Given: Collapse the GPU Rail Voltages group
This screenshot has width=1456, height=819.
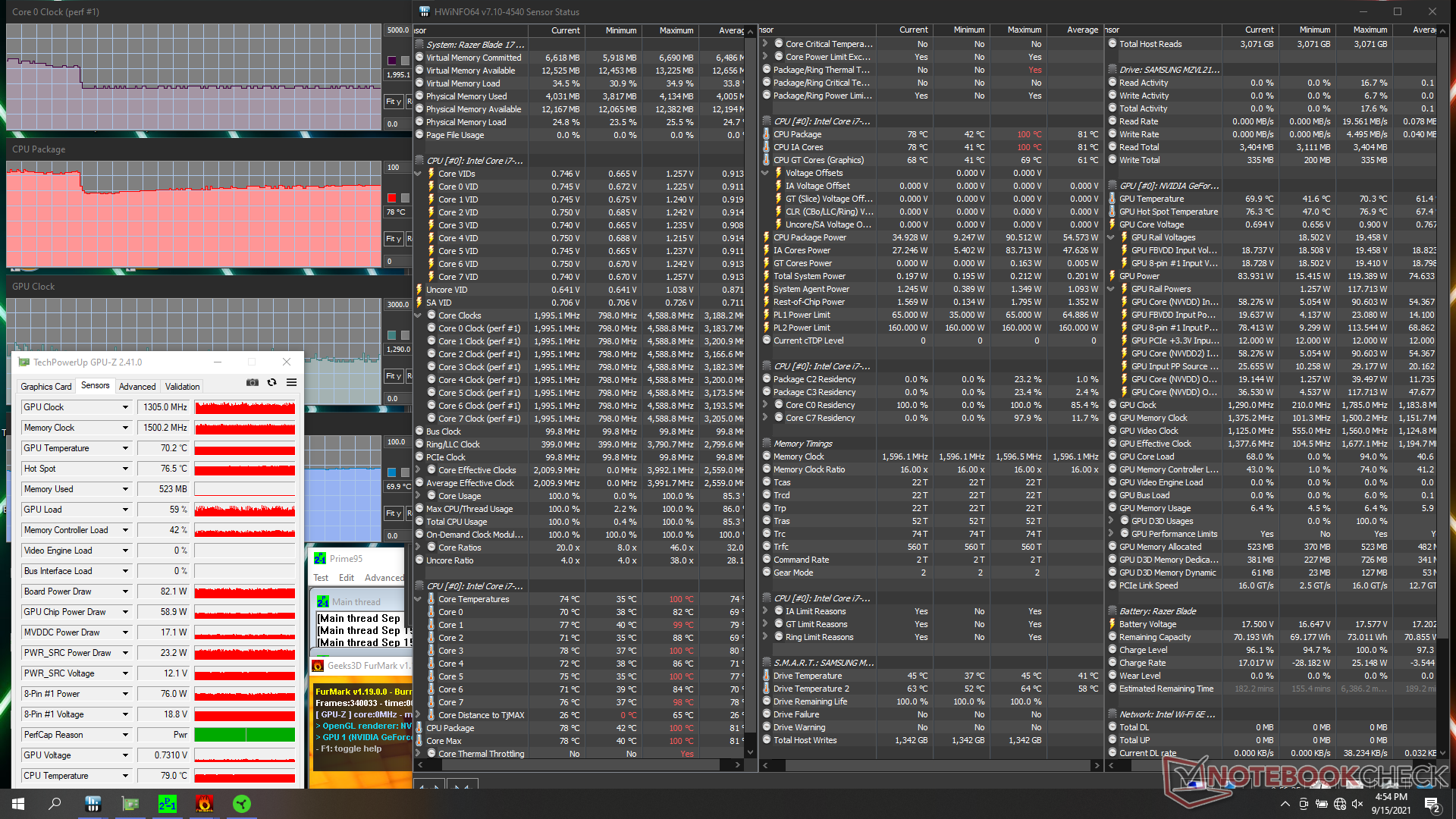Looking at the screenshot, I should click(1111, 237).
